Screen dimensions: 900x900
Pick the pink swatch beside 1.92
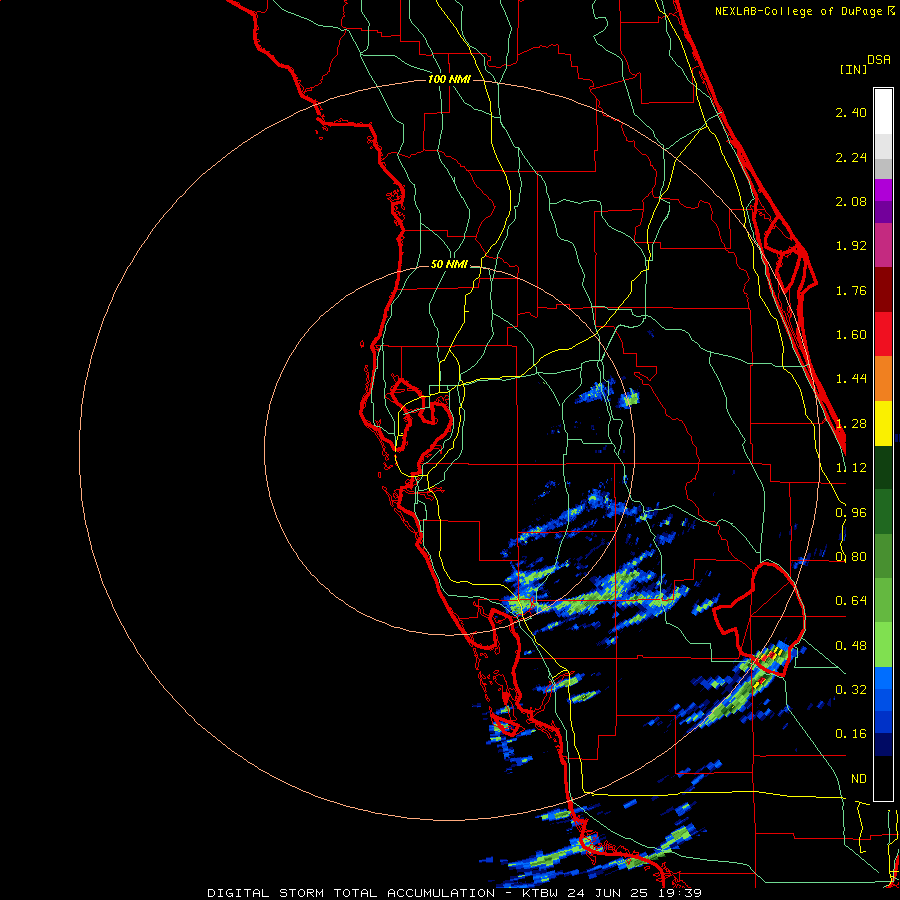coord(883,245)
